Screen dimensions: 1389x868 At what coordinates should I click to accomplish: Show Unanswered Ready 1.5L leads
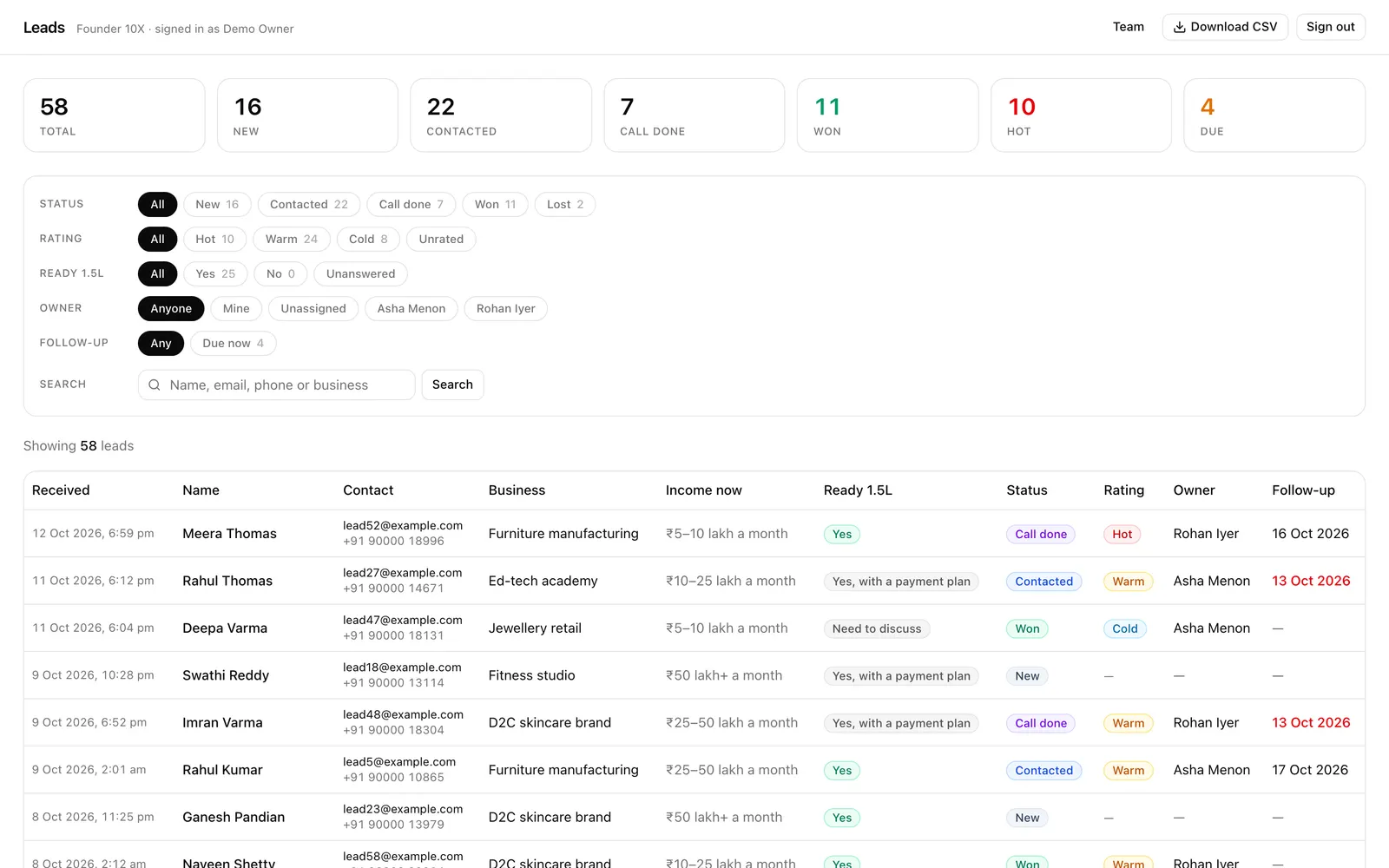360,273
